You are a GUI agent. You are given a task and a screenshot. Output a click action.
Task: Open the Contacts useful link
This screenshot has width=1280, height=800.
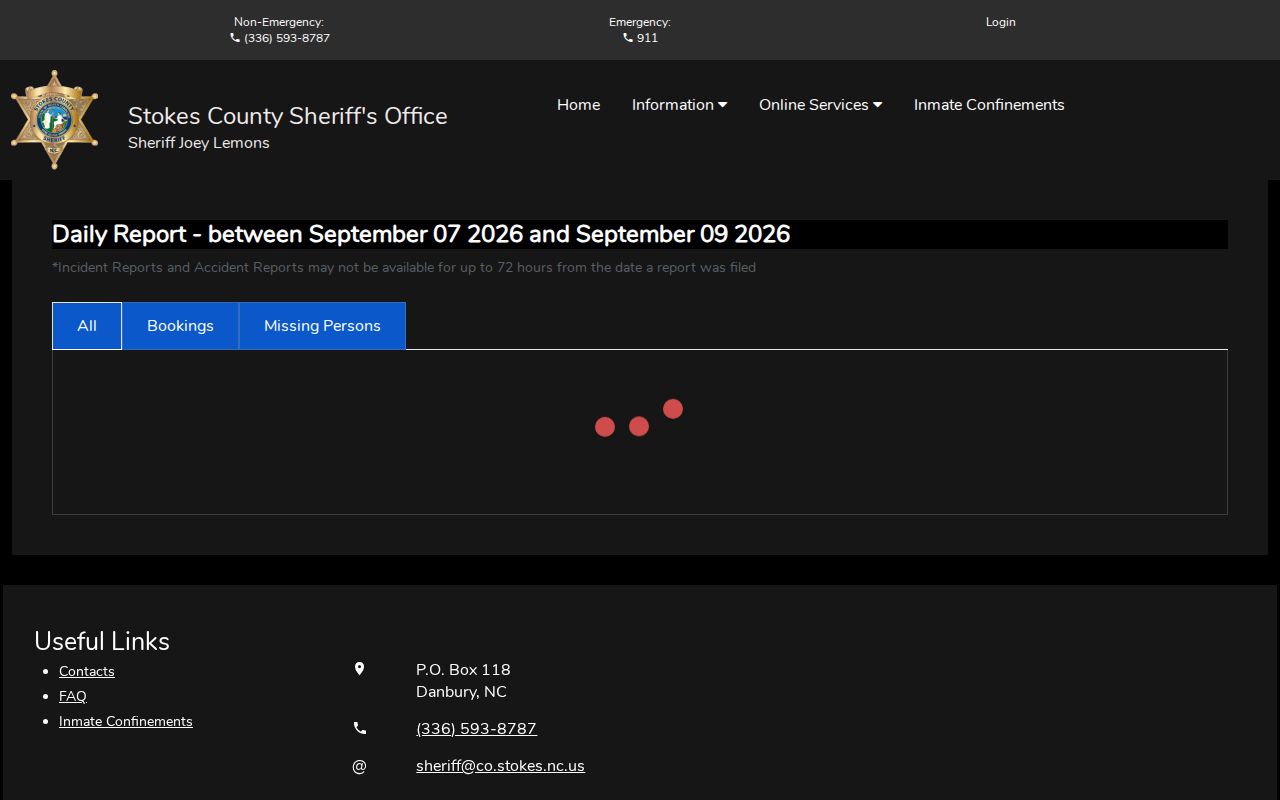pos(87,671)
